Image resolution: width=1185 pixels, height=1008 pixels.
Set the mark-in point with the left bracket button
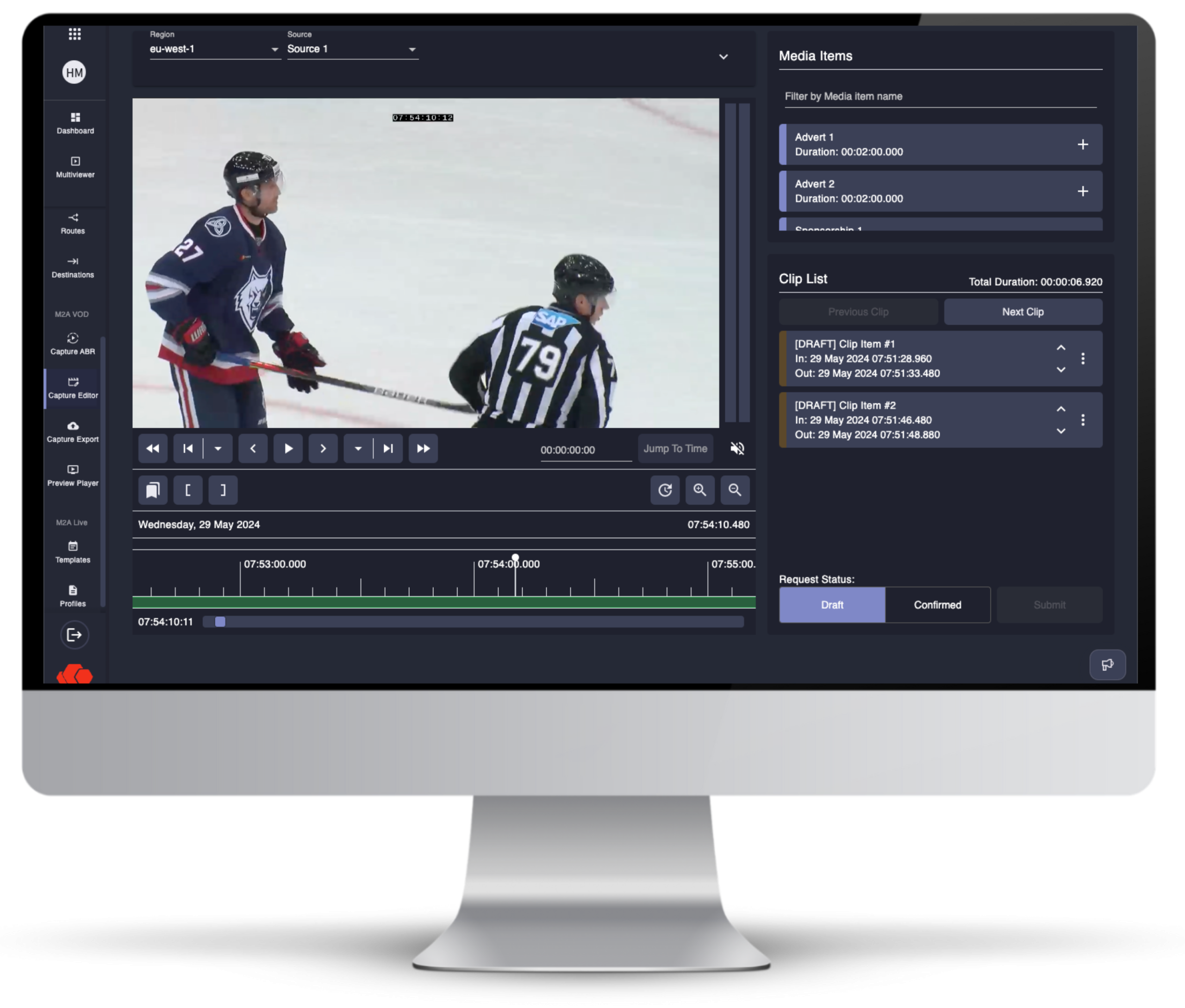point(187,490)
